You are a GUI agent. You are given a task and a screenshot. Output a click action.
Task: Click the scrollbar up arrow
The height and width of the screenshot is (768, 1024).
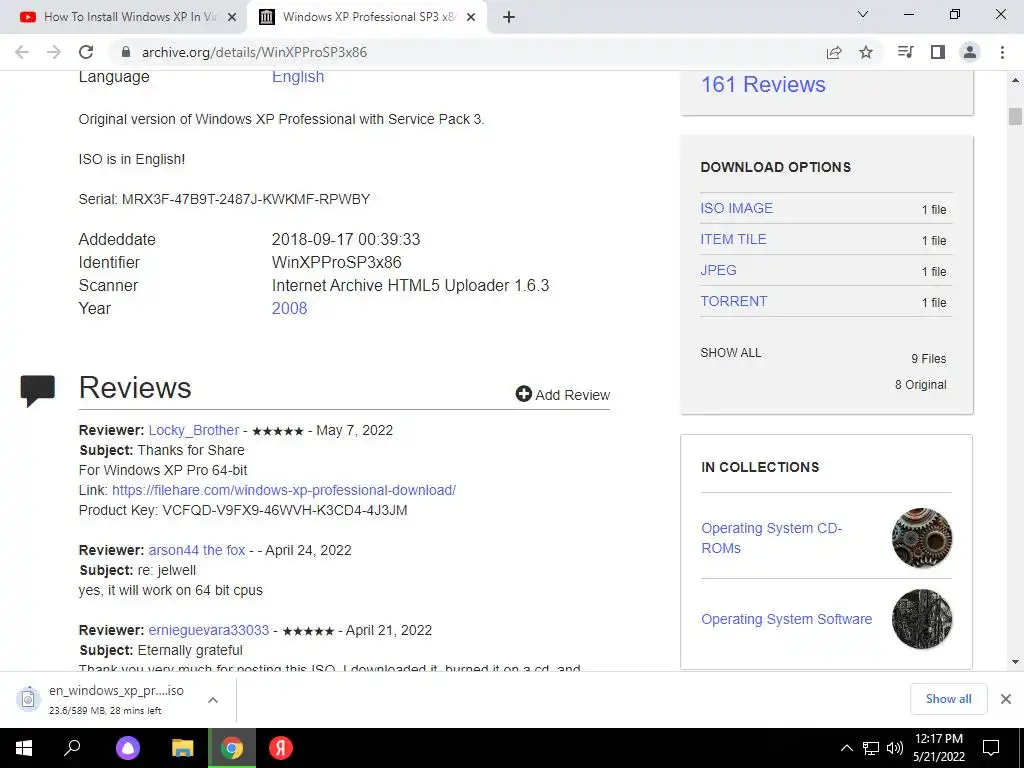coord(1015,80)
